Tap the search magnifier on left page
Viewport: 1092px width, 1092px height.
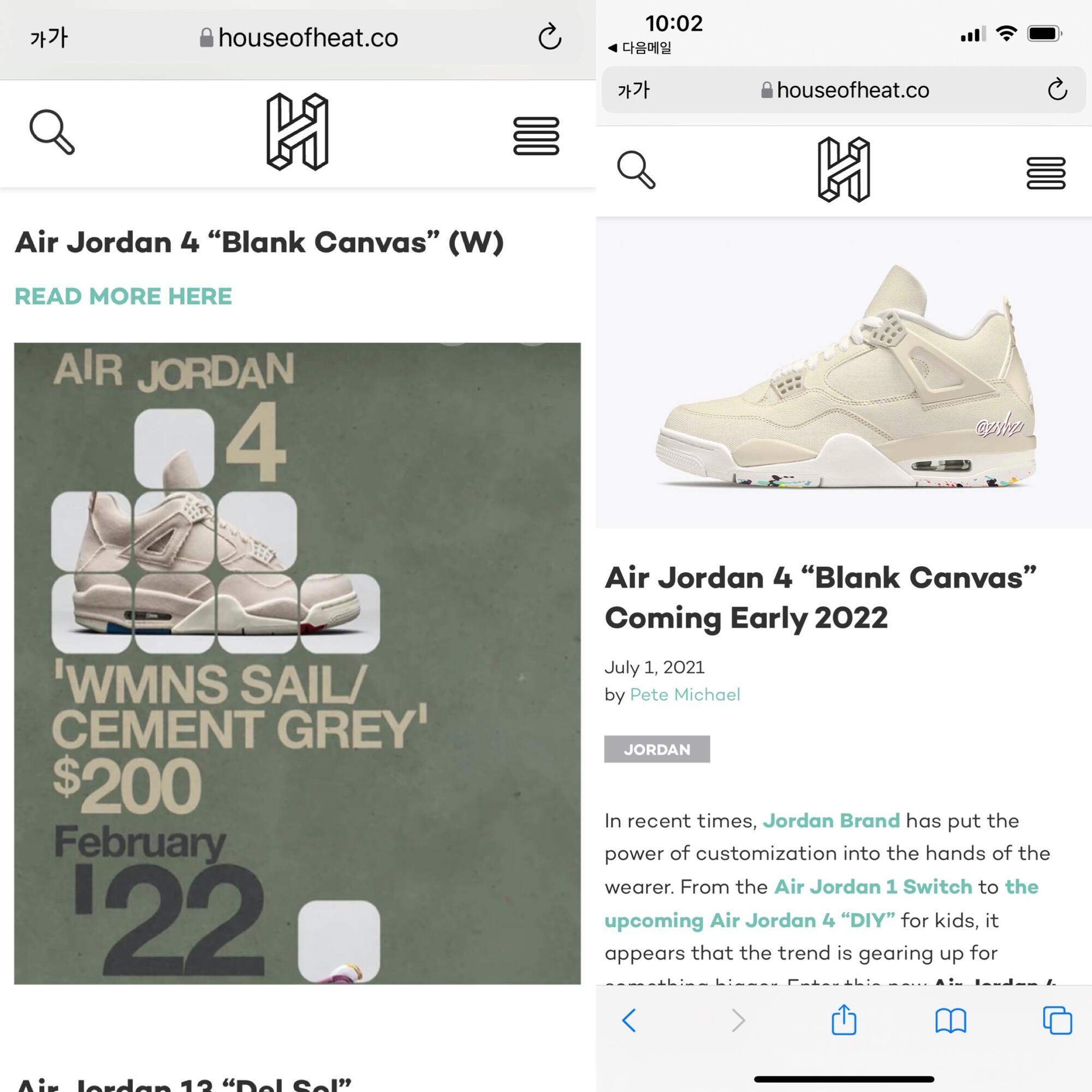(52, 132)
